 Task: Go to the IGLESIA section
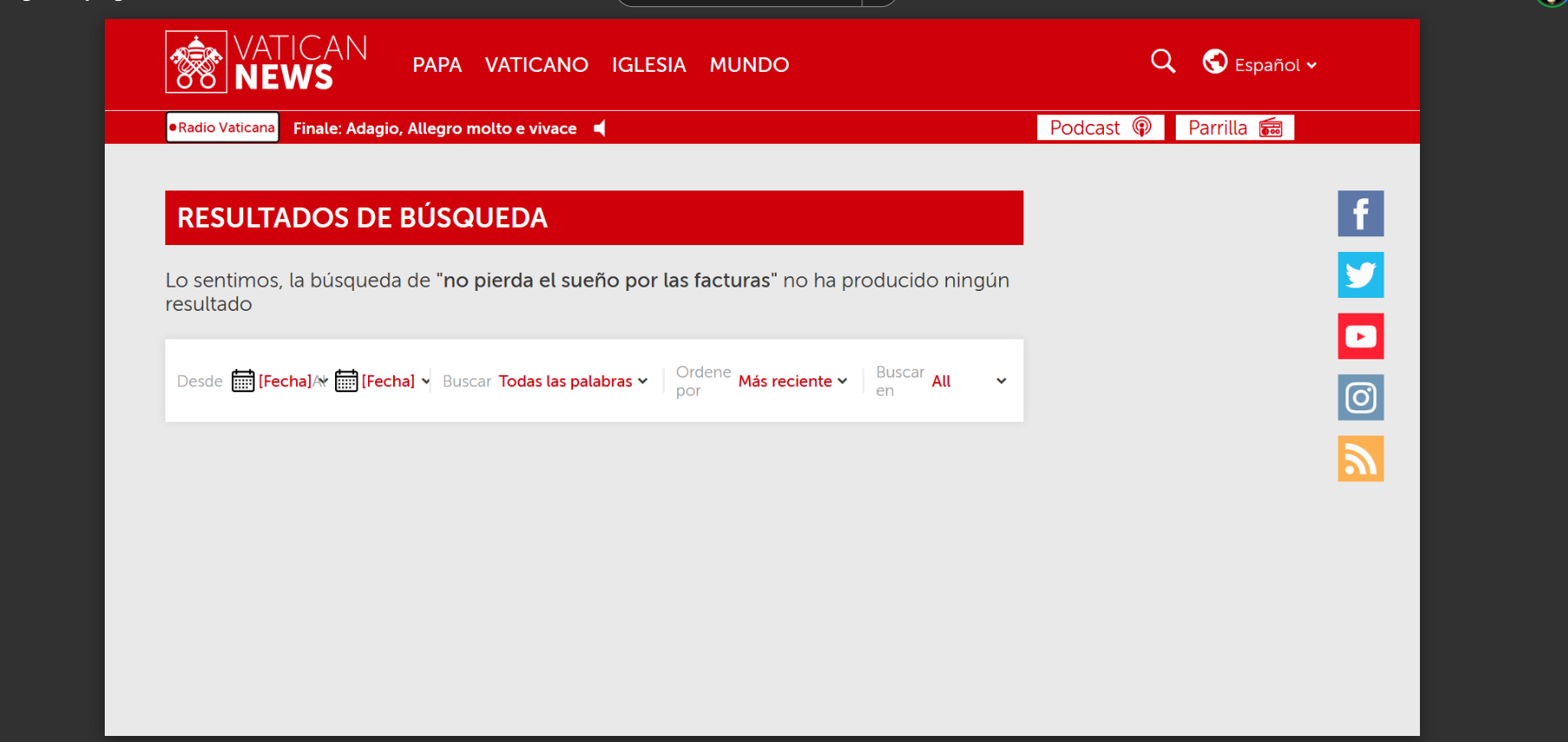pos(648,65)
